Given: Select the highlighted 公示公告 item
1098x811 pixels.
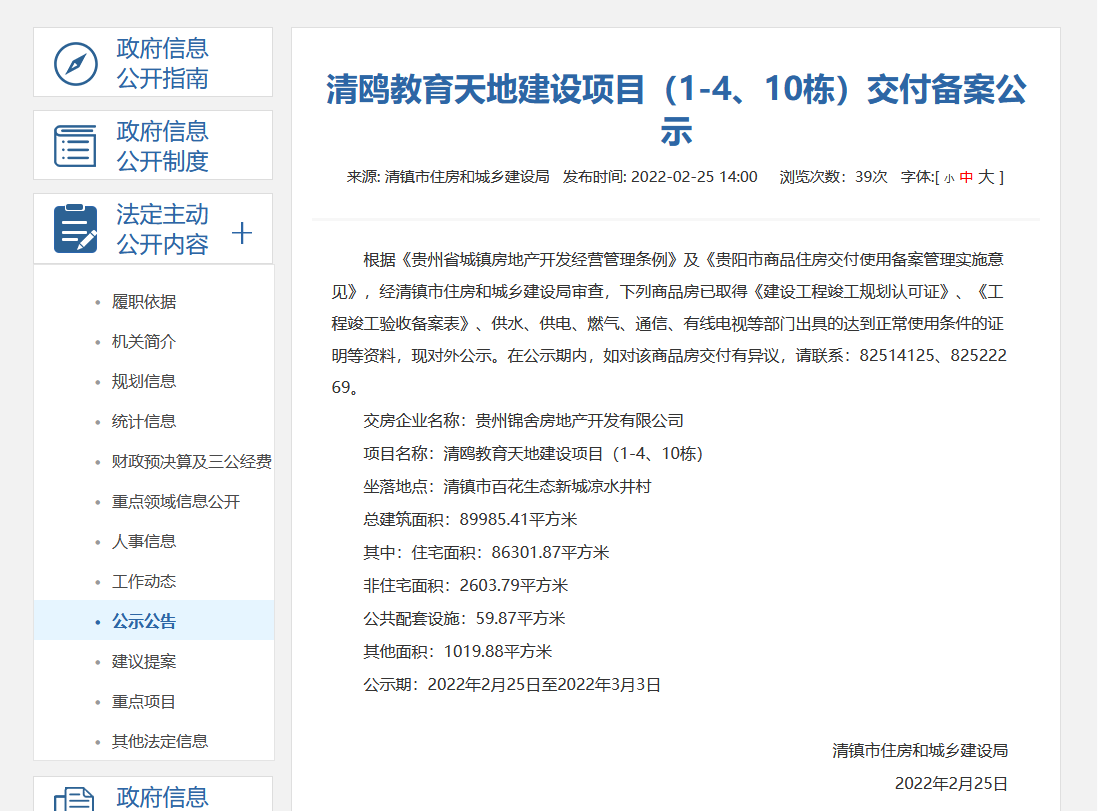Looking at the screenshot, I should point(144,621).
